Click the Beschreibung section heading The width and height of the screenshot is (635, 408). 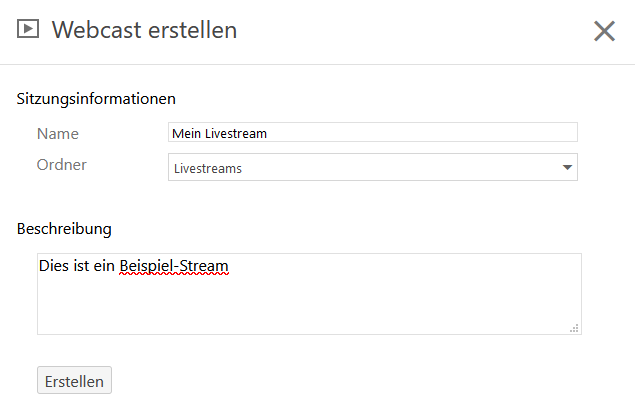pyautogui.click(x=64, y=229)
